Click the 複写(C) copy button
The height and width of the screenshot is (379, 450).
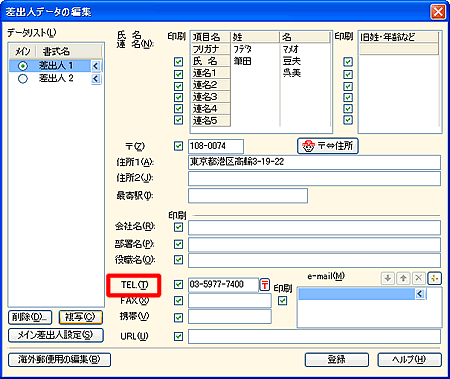(80, 317)
